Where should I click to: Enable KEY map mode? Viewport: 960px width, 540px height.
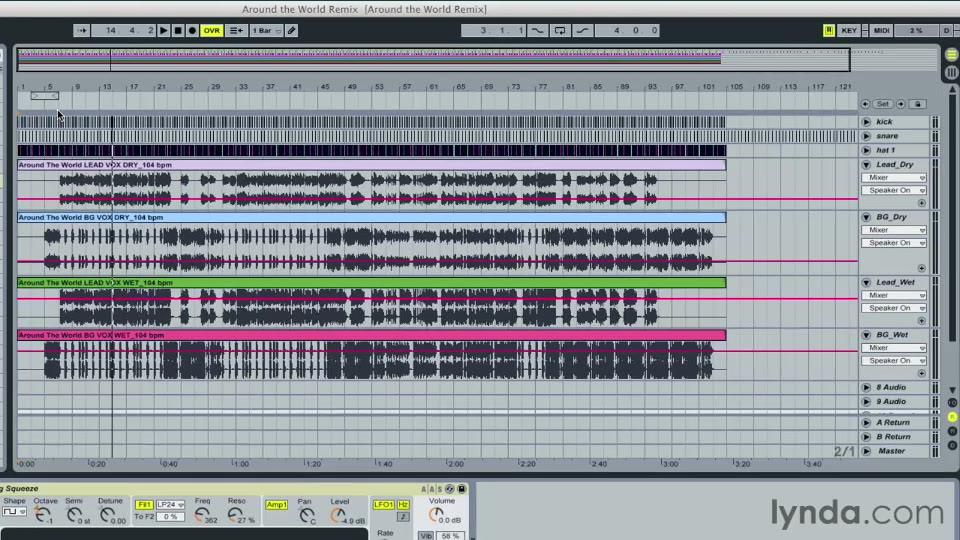849,30
